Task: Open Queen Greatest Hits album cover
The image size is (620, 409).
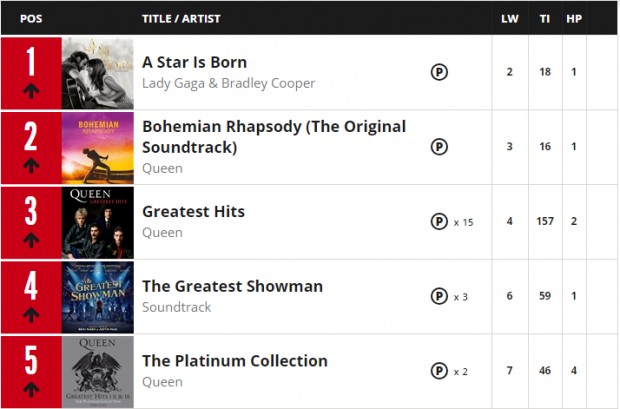Action: (x=97, y=222)
